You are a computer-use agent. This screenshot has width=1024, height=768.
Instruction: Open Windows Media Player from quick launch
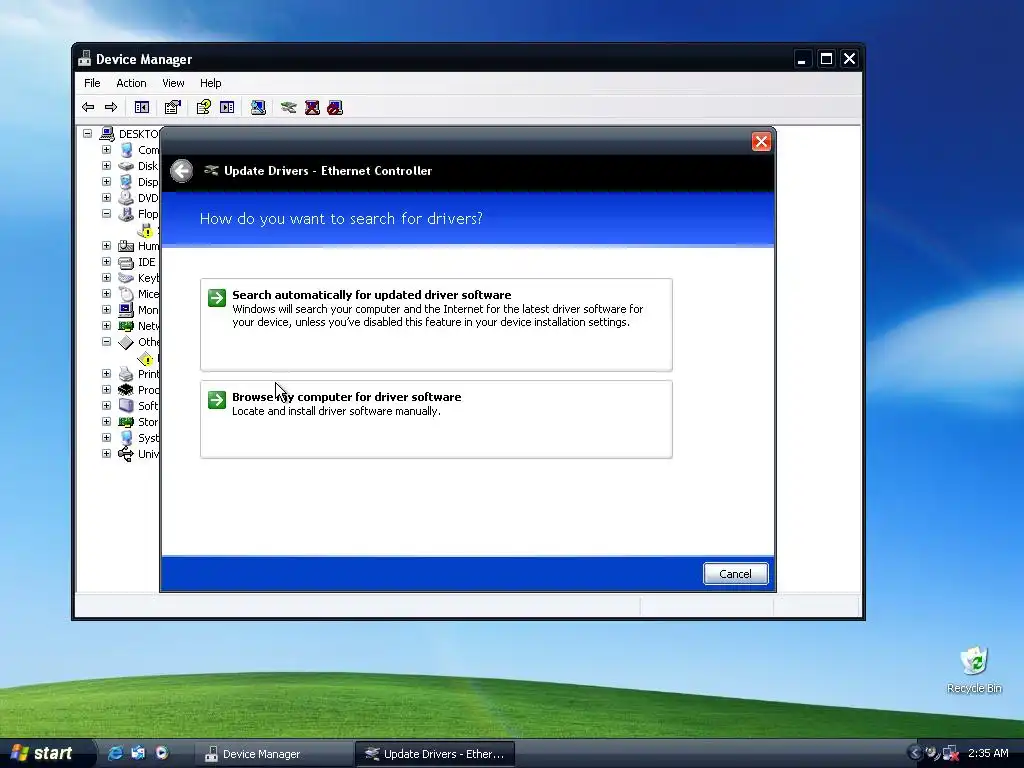pos(162,753)
